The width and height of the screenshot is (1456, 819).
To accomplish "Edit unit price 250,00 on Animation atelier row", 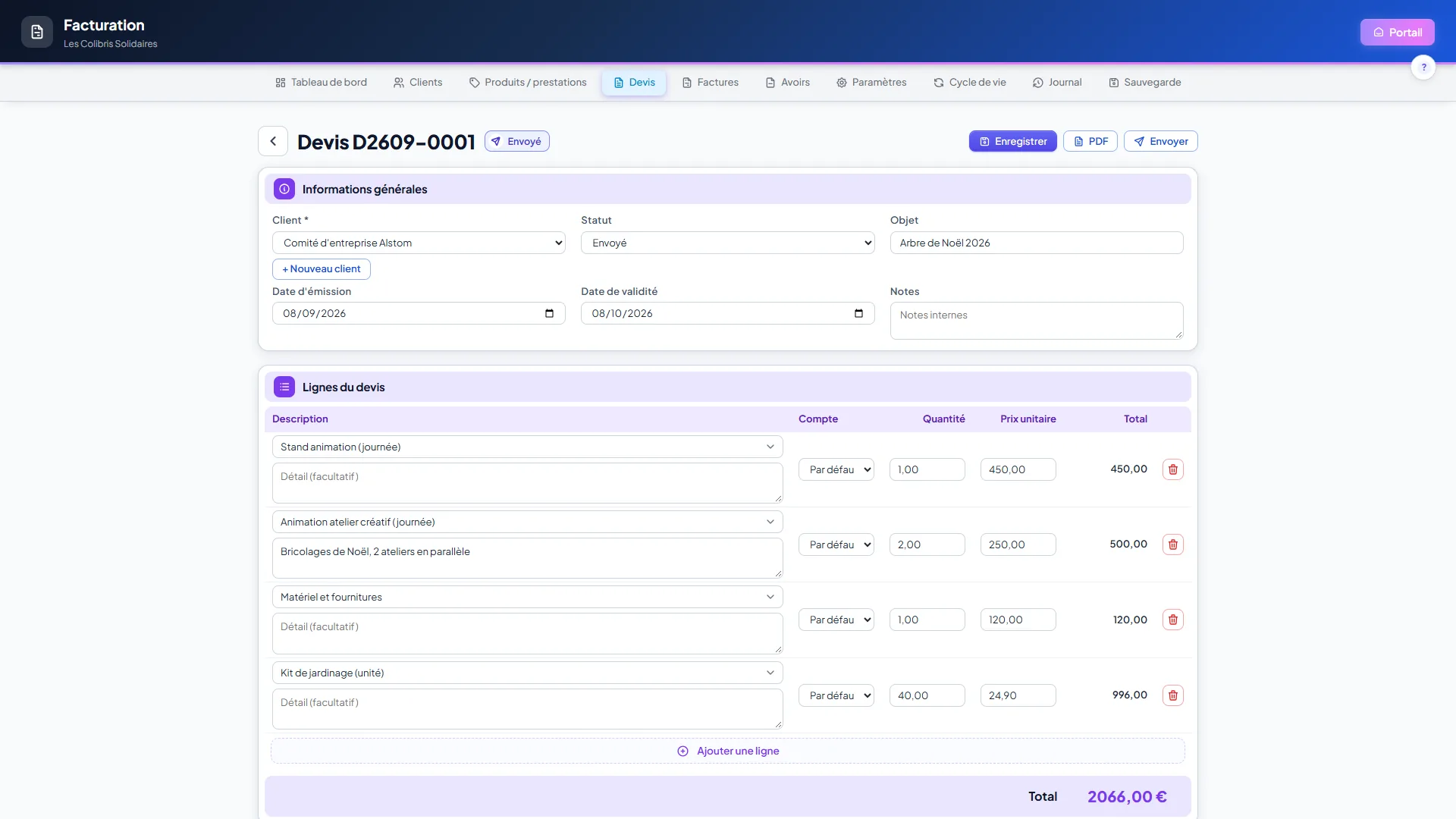I will [x=1018, y=544].
